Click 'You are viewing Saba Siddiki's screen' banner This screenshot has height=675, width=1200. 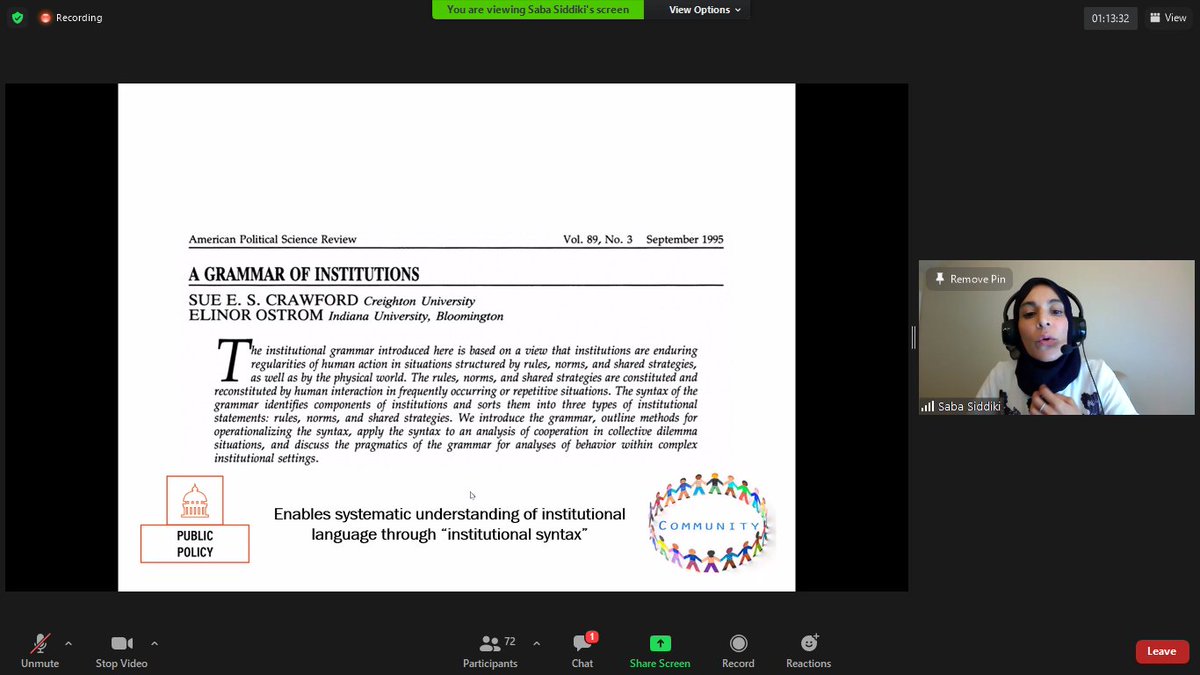[x=538, y=10]
